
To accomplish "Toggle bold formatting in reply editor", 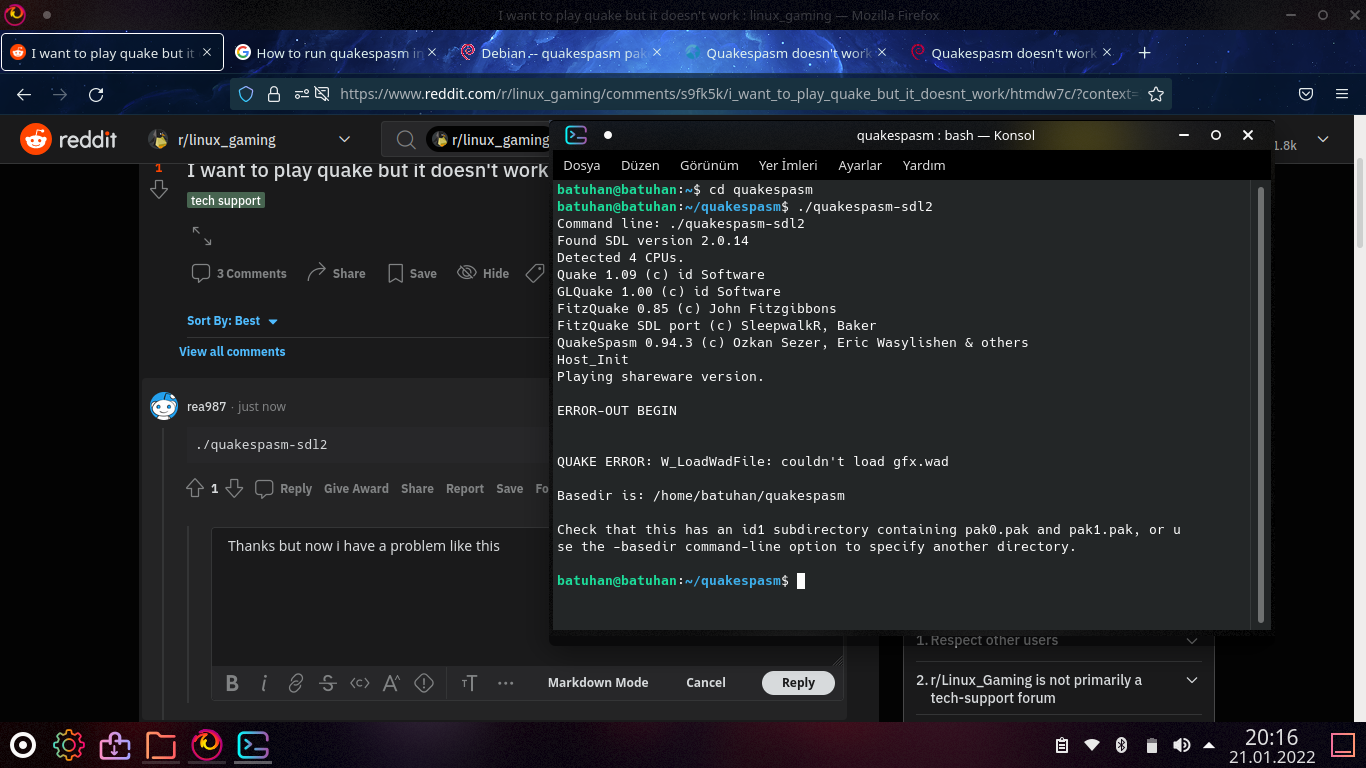I will click(232, 683).
